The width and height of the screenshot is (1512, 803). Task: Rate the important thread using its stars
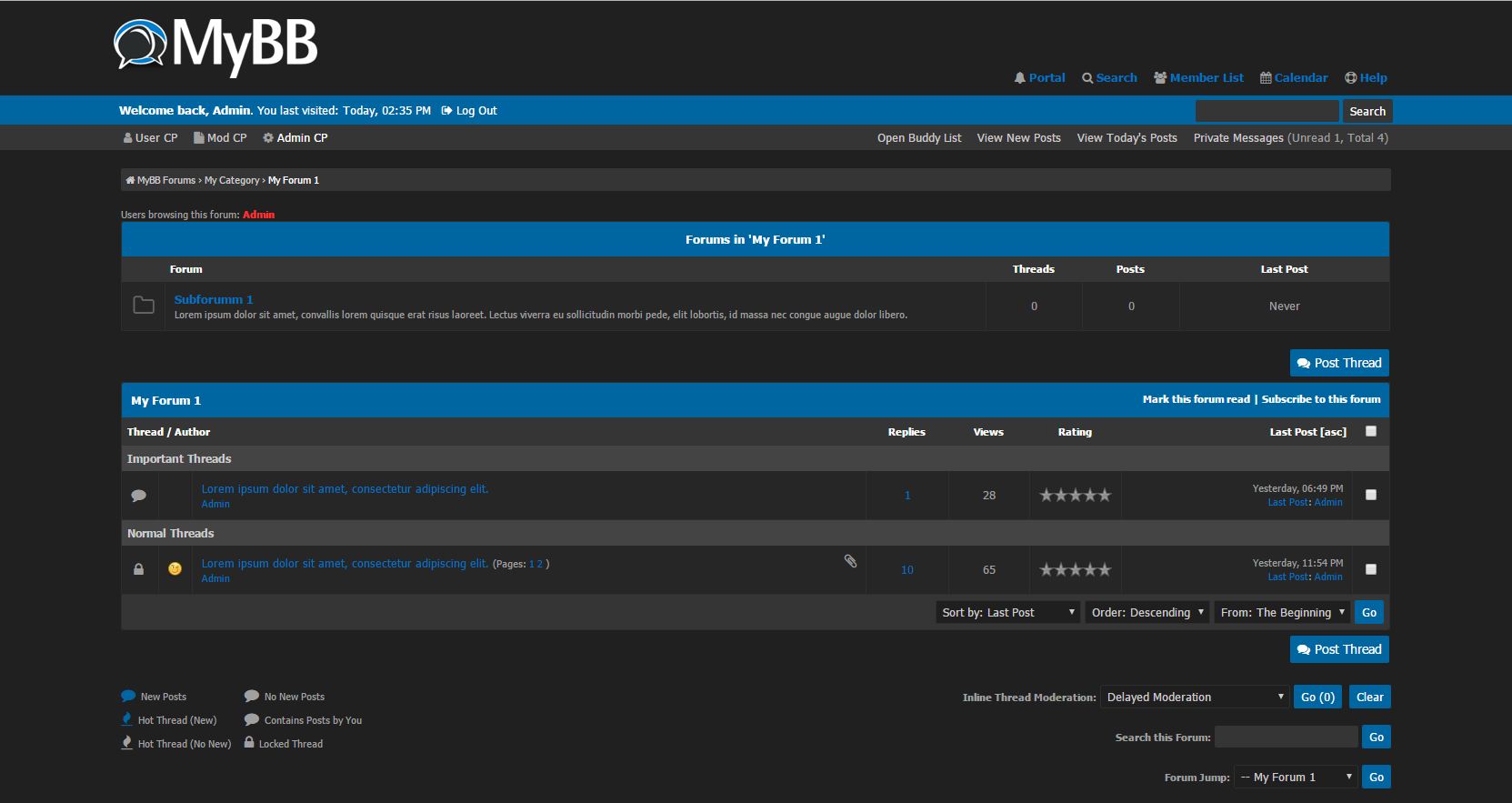[1075, 496]
